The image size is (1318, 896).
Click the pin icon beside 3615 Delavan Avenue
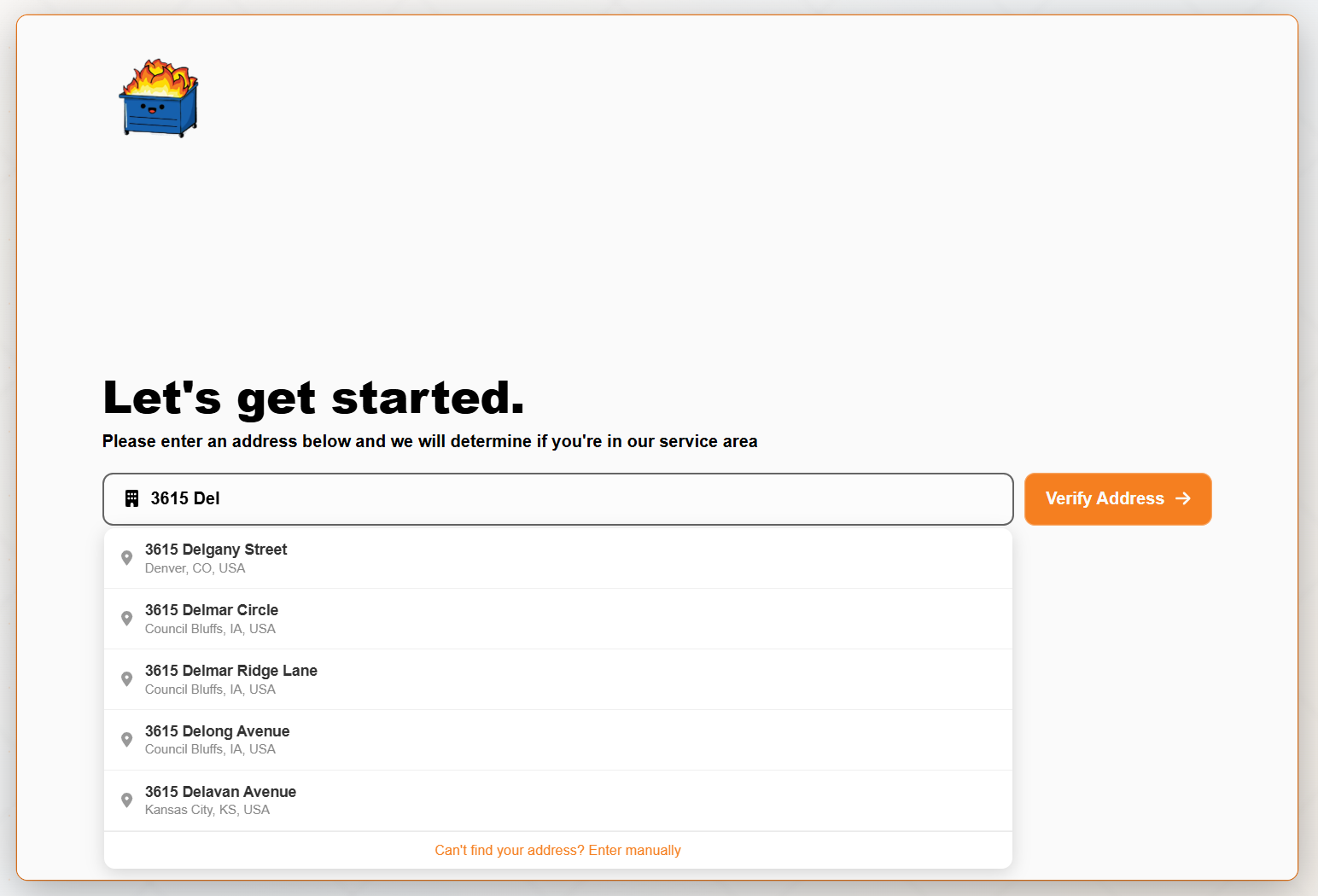click(x=126, y=800)
